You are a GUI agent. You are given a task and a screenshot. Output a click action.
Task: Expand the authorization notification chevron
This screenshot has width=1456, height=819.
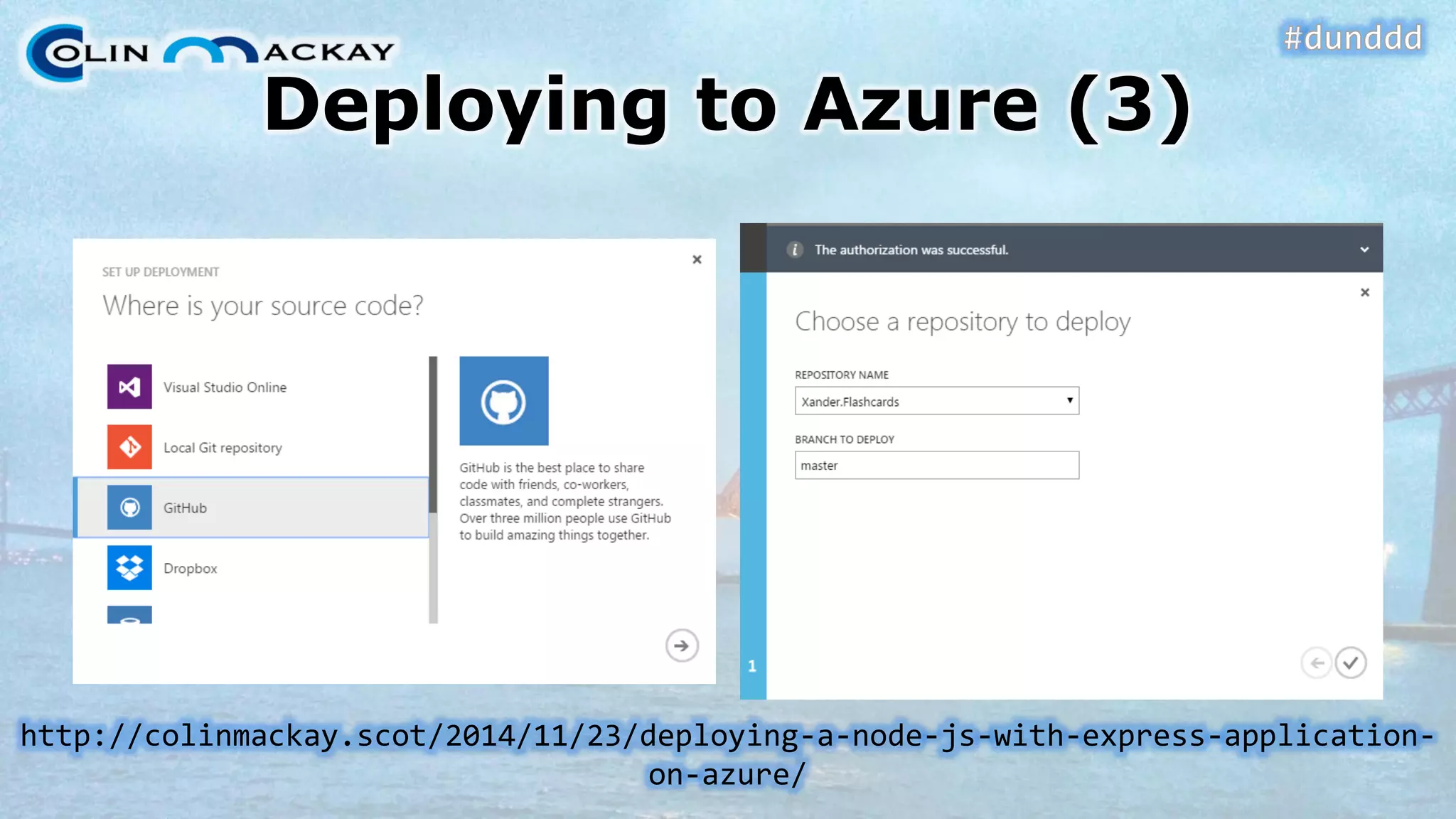1364,250
